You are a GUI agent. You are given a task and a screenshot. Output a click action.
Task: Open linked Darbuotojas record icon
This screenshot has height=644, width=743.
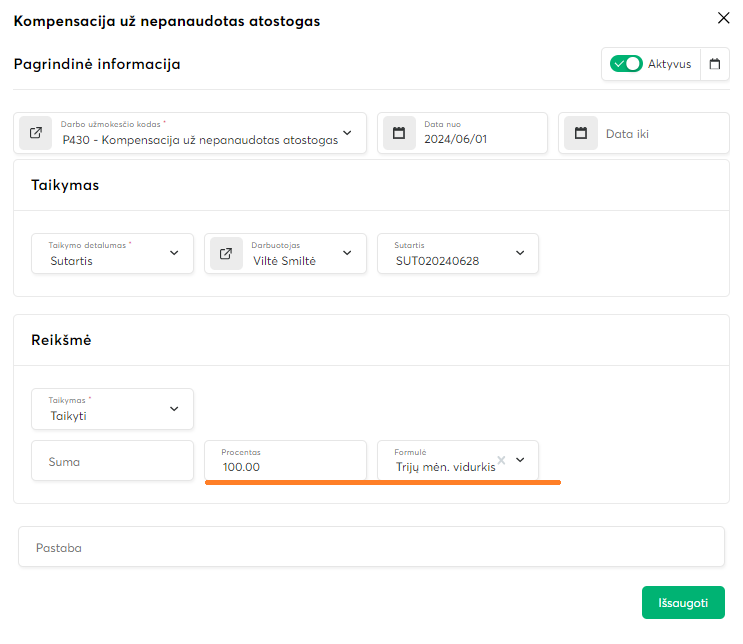point(227,254)
